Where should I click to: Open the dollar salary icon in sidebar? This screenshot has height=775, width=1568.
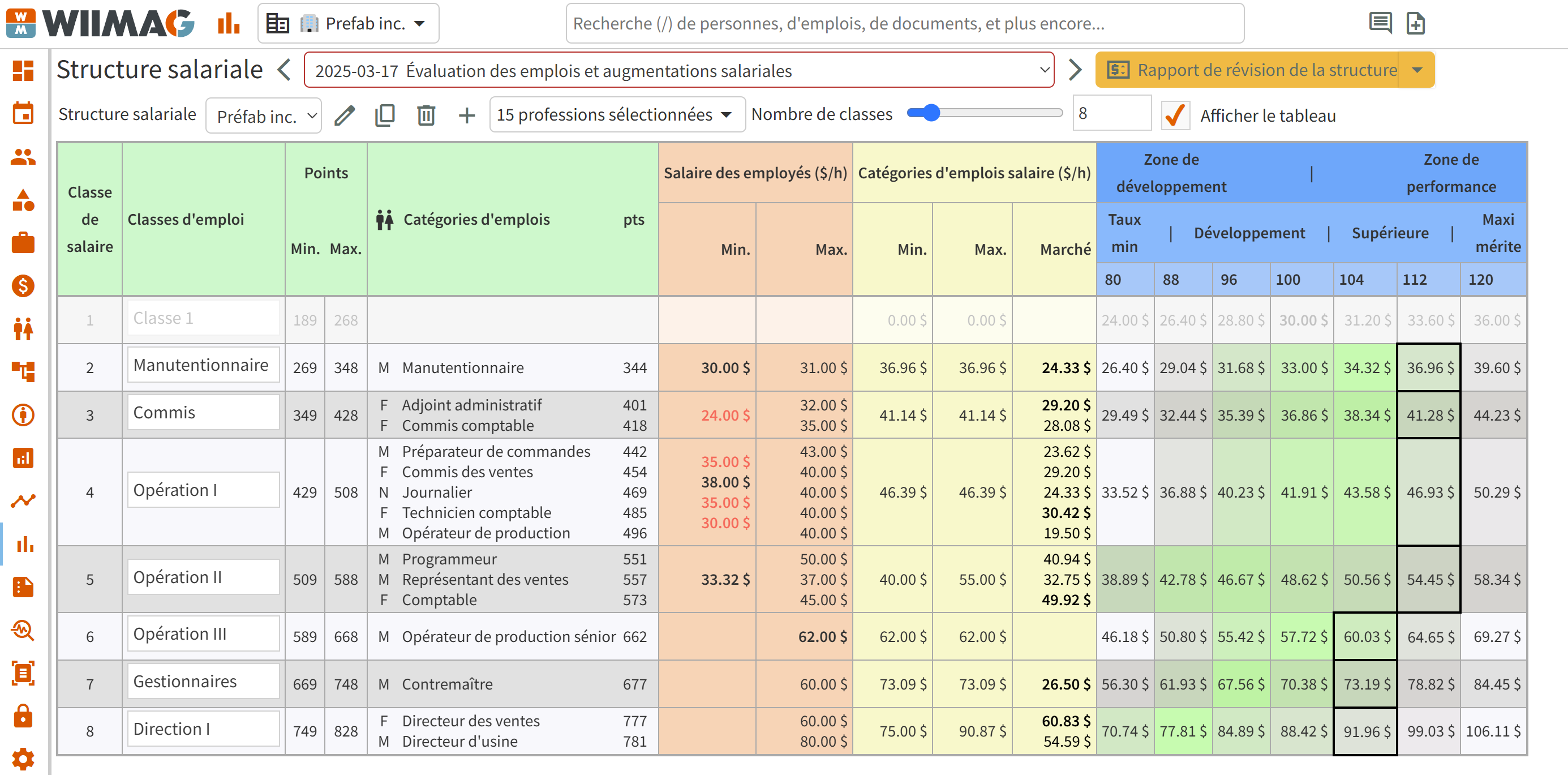click(23, 285)
